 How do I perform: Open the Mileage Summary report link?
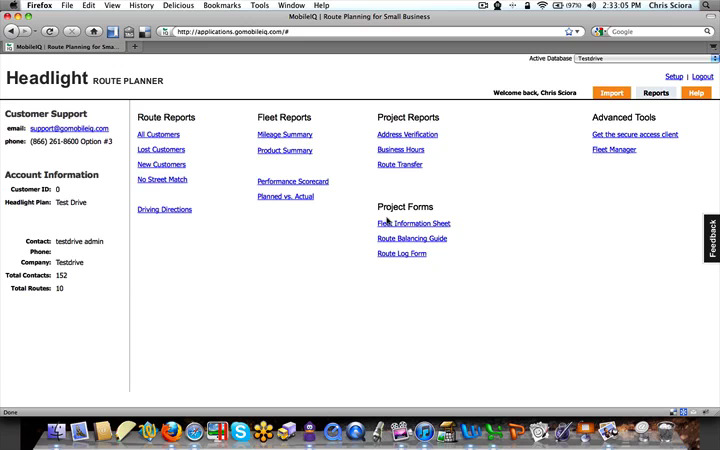click(x=284, y=134)
